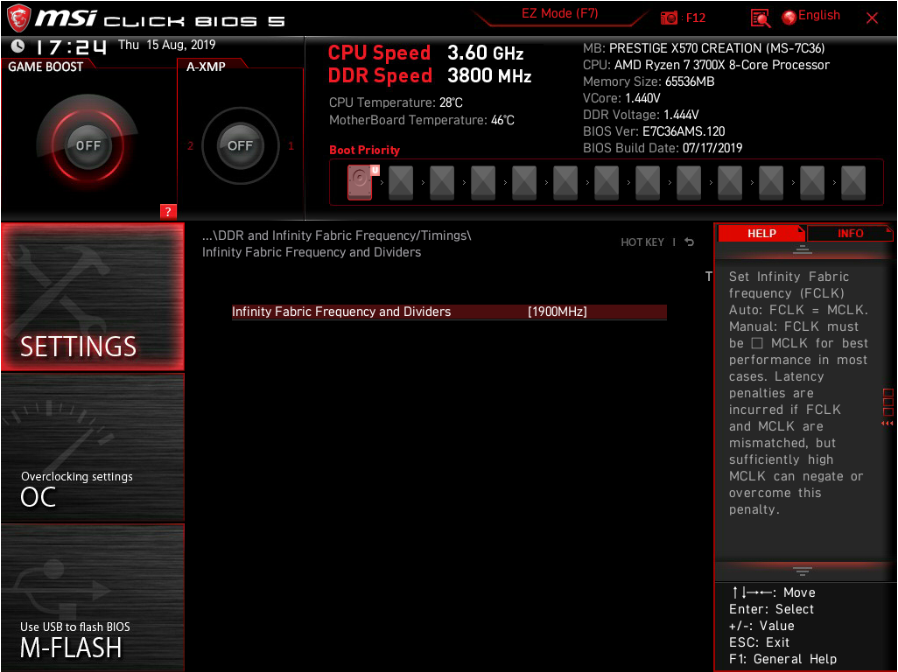898x672 pixels.
Task: Click the help panel top grip handle
Action: click(x=802, y=249)
